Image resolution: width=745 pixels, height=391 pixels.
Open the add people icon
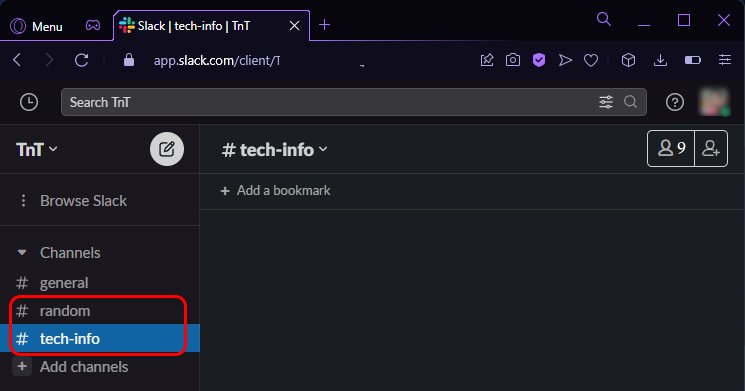pyautogui.click(x=711, y=149)
